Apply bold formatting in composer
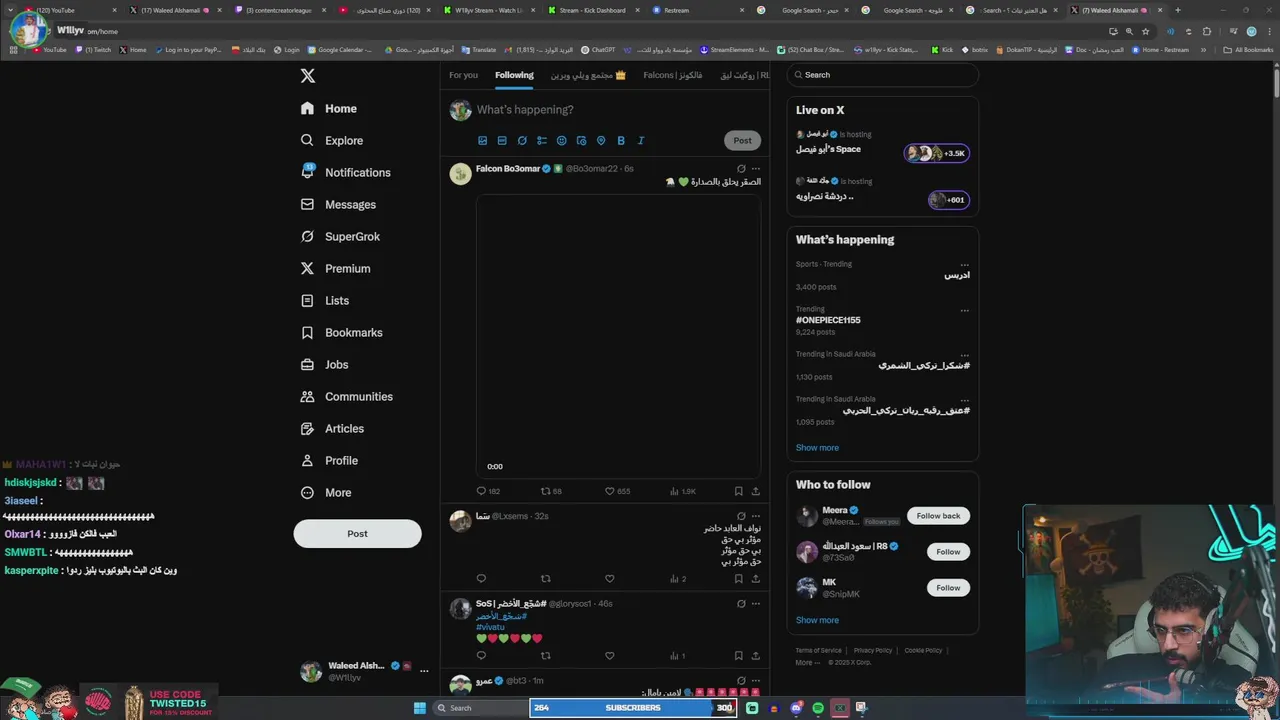The width and height of the screenshot is (1280, 720). 621,141
